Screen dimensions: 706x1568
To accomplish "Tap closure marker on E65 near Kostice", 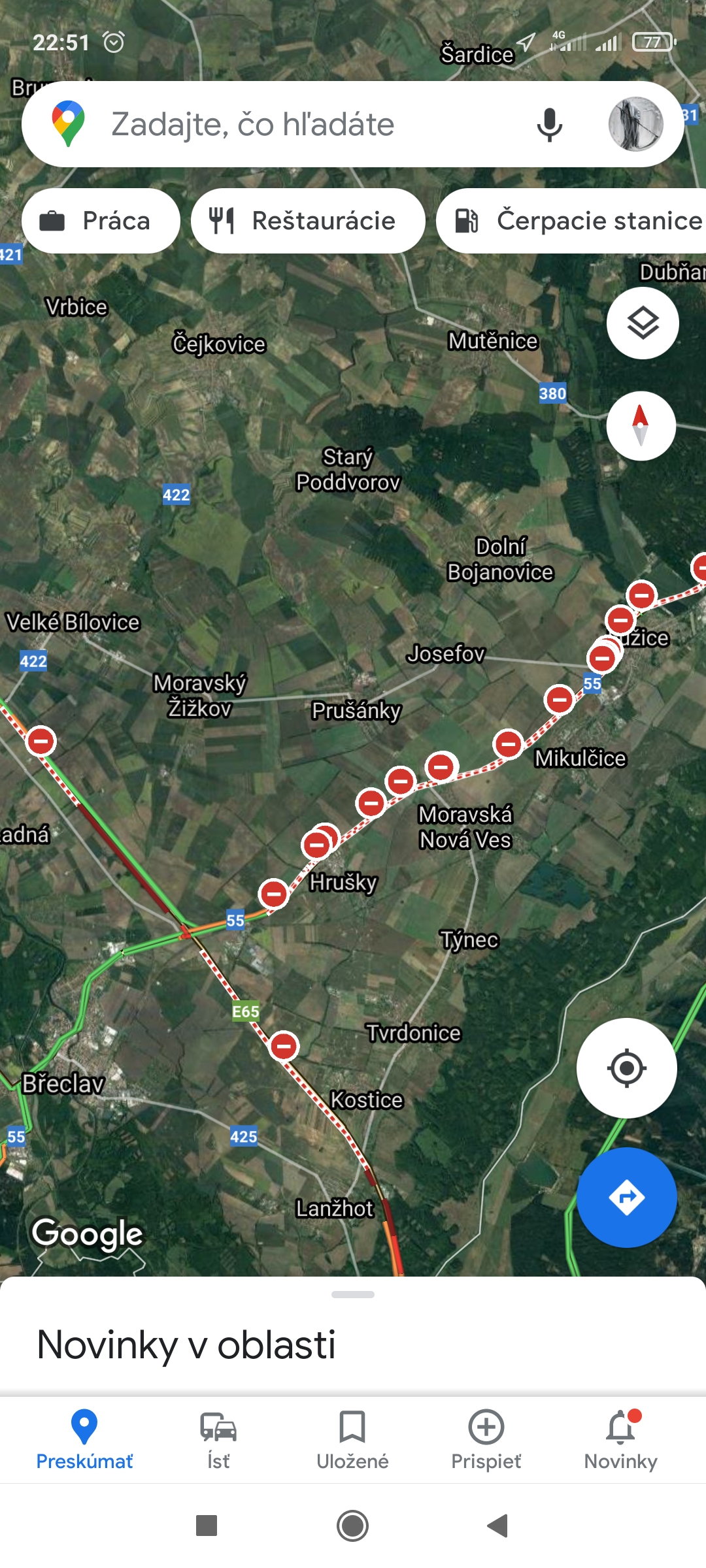I will click(284, 1046).
